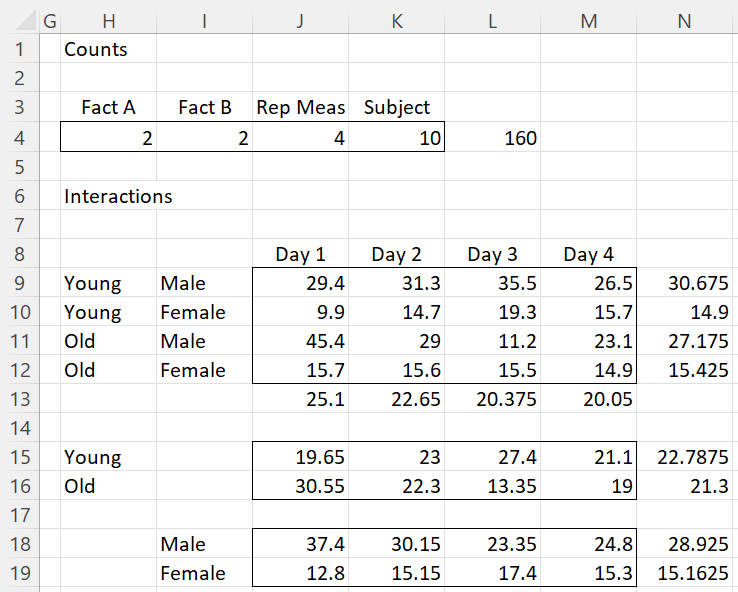Select column J header
This screenshot has height=592, width=738.
(x=300, y=21)
